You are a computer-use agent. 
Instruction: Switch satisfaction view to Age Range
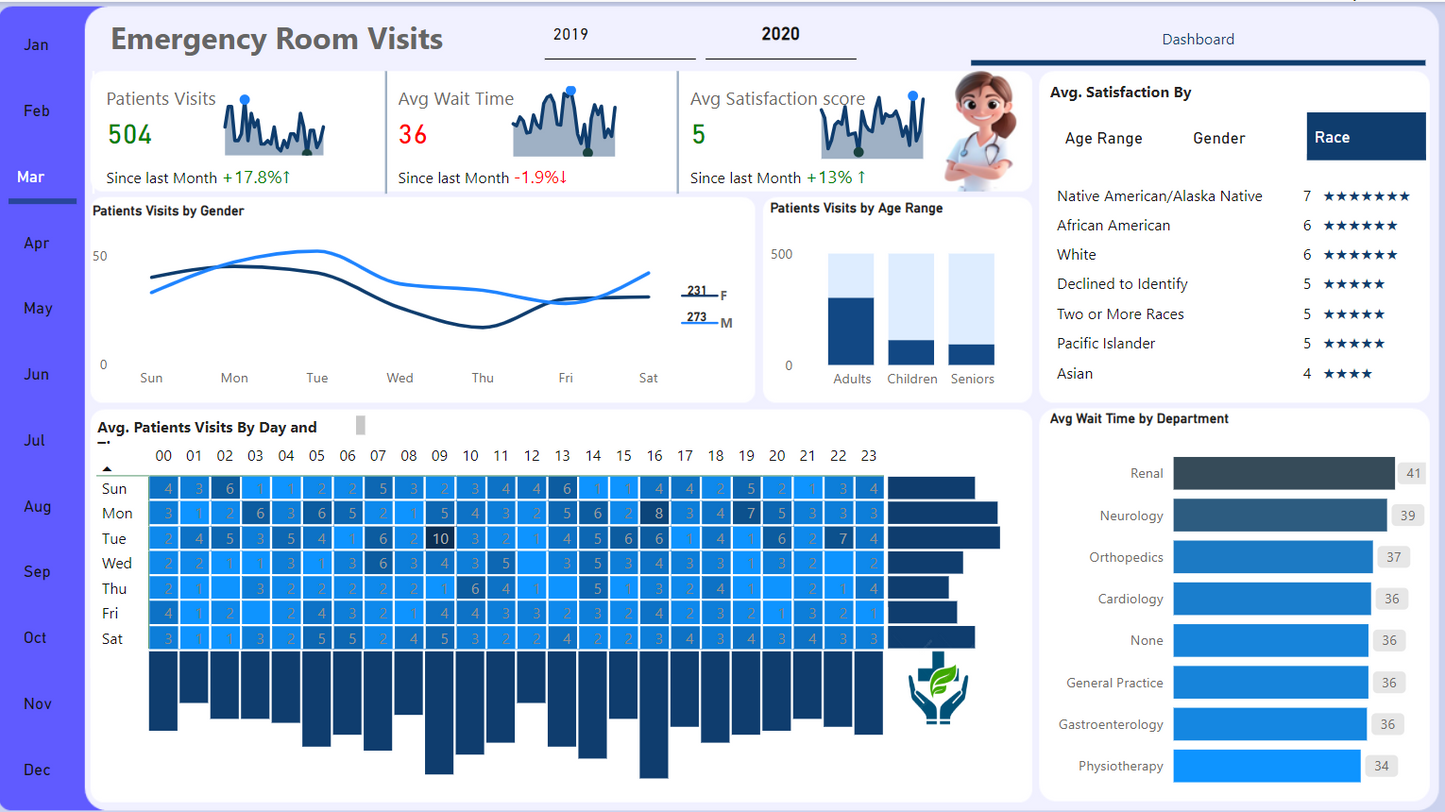click(1103, 138)
